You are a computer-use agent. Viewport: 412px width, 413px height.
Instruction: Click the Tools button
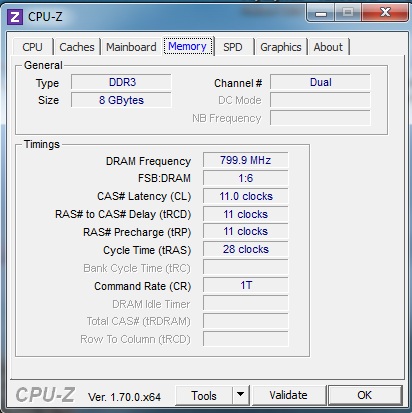click(x=204, y=395)
